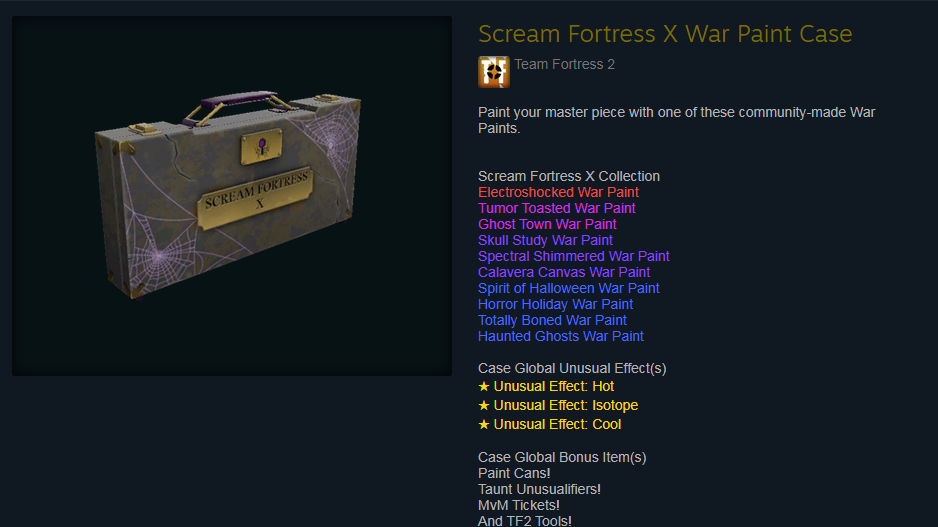Open the Scream Fortress X War Paint Case title
Image resolution: width=938 pixels, height=527 pixels.
click(x=665, y=34)
